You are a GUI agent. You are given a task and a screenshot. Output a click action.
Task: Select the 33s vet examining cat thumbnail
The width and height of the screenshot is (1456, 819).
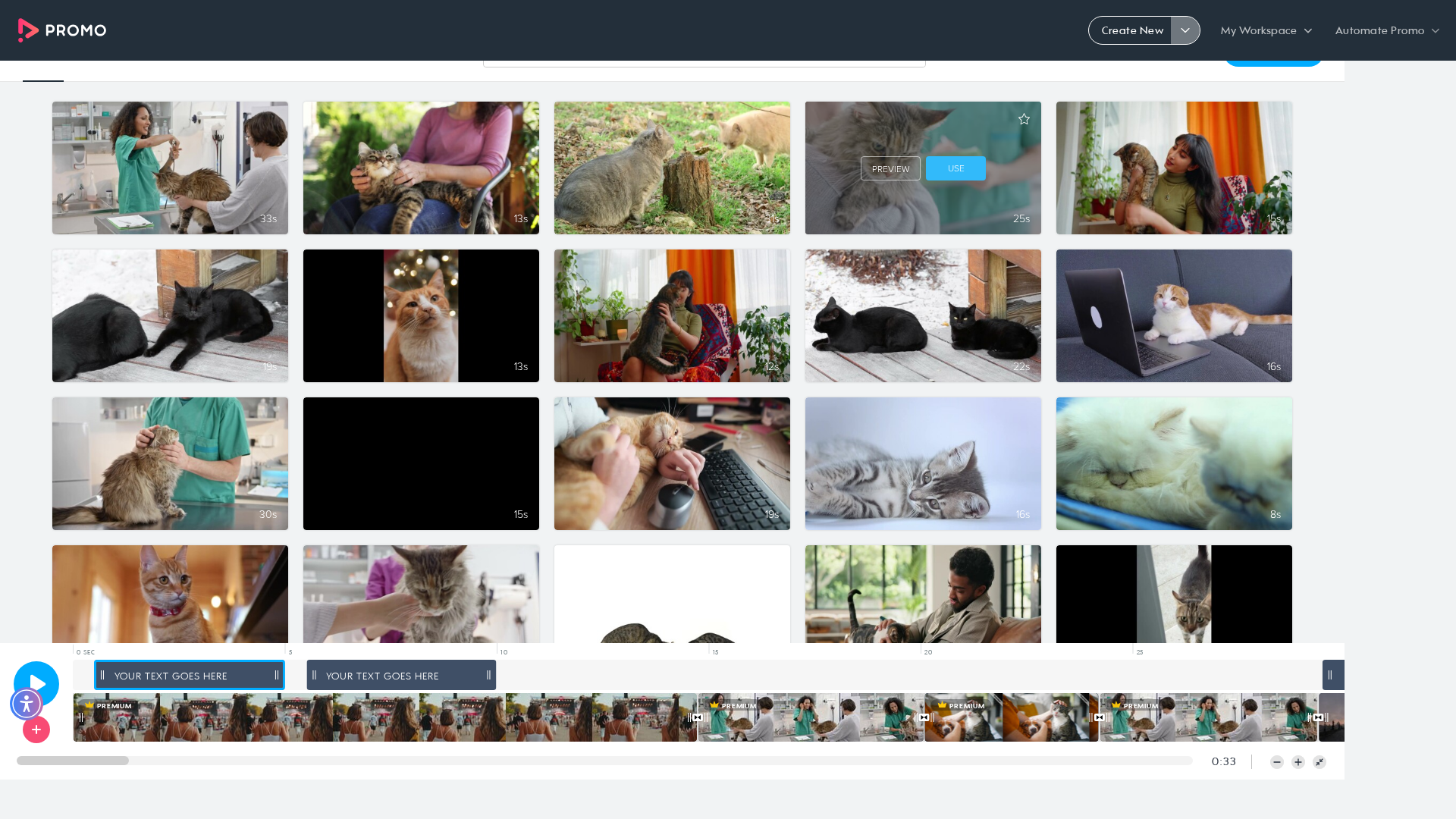coord(170,168)
